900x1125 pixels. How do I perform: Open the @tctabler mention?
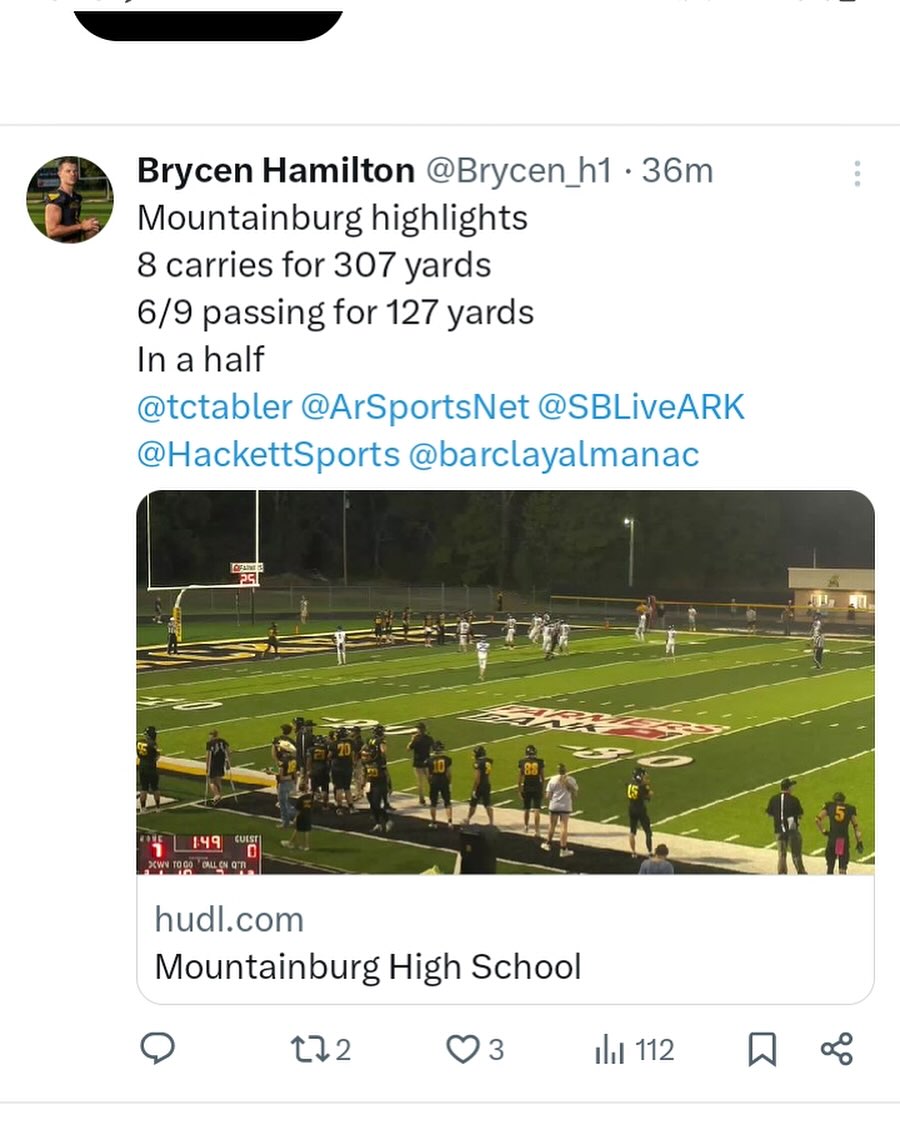point(214,407)
